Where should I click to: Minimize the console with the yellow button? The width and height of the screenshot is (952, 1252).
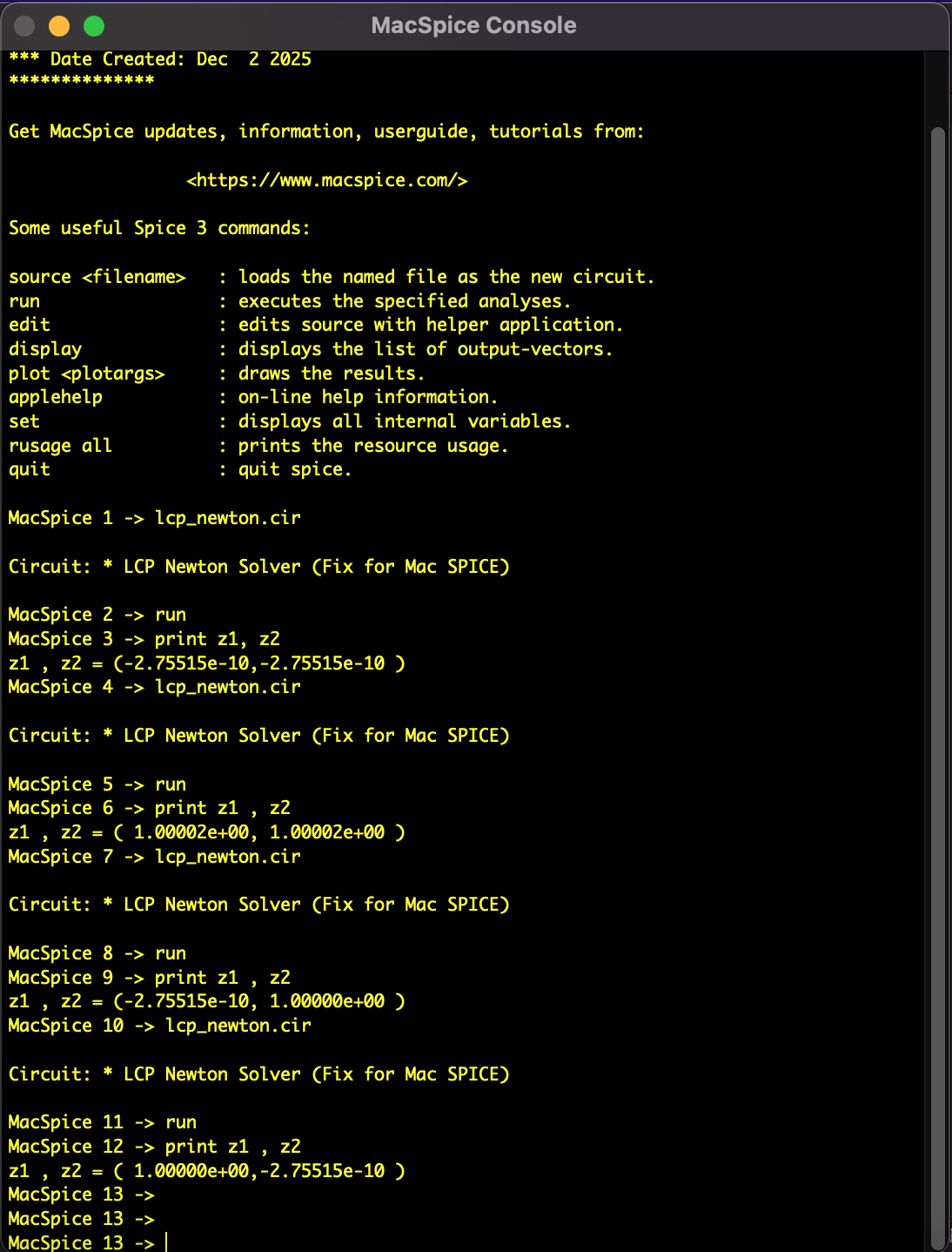click(x=59, y=26)
